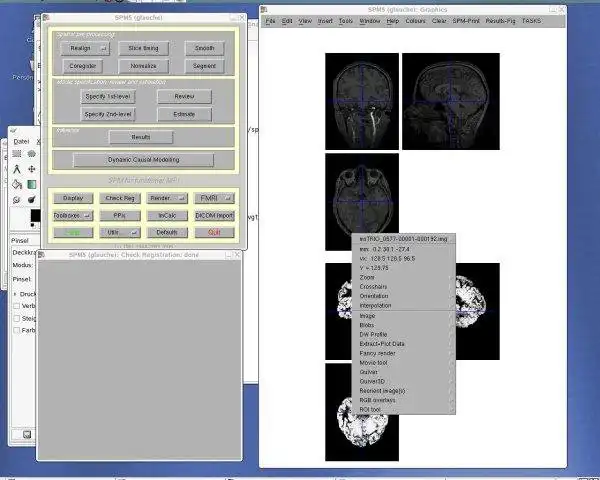Click the Check Reg button
This screenshot has height=480, width=600.
pyautogui.click(x=120, y=198)
